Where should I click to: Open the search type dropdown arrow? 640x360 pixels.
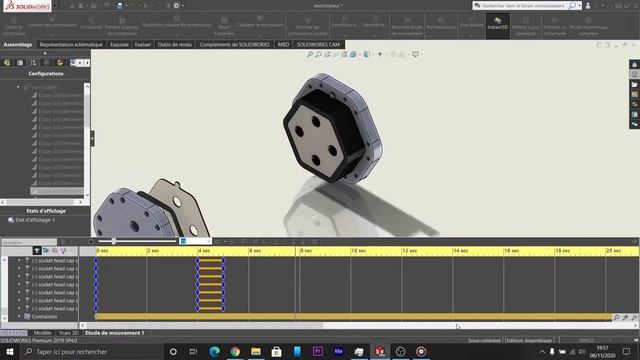[579, 6]
